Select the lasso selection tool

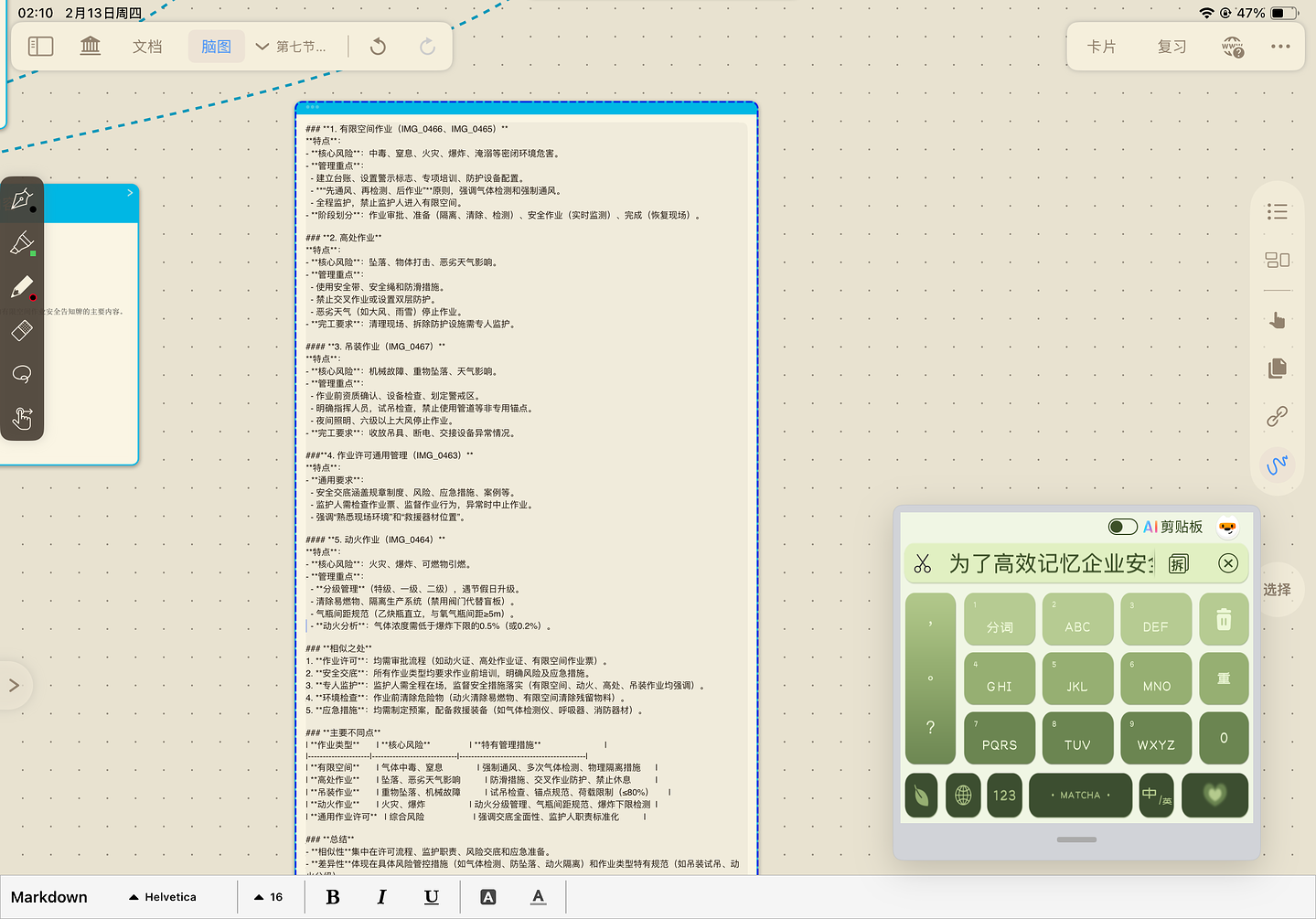pos(22,374)
